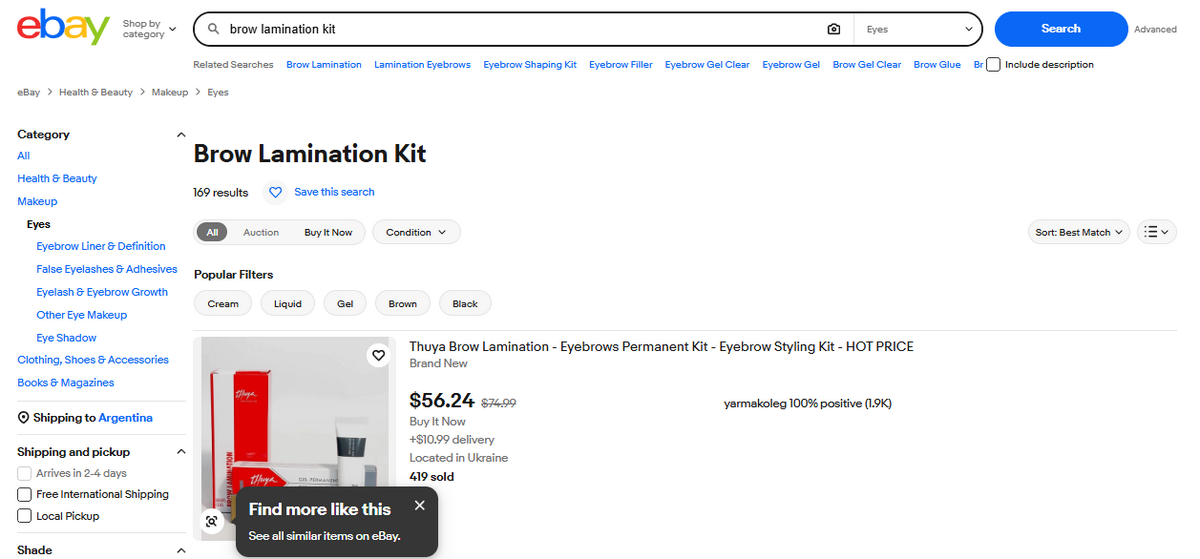This screenshot has width=1200, height=559.
Task: Click Brow Glue related search
Action: point(937,64)
